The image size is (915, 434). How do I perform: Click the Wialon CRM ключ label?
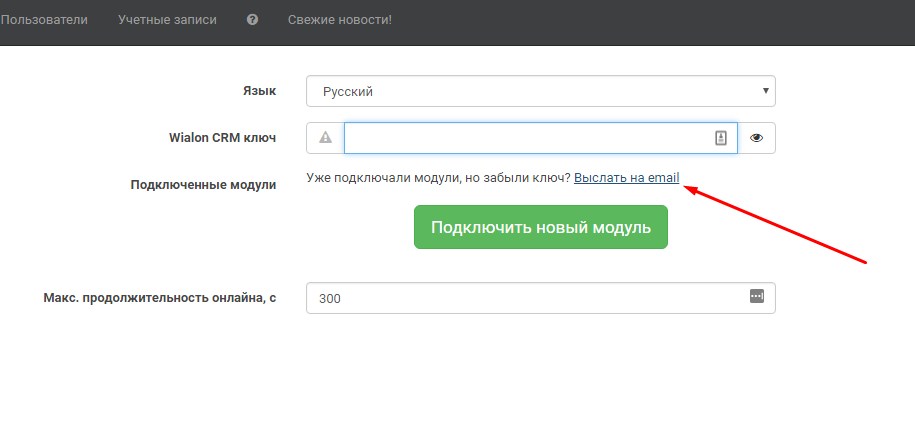[222, 137]
